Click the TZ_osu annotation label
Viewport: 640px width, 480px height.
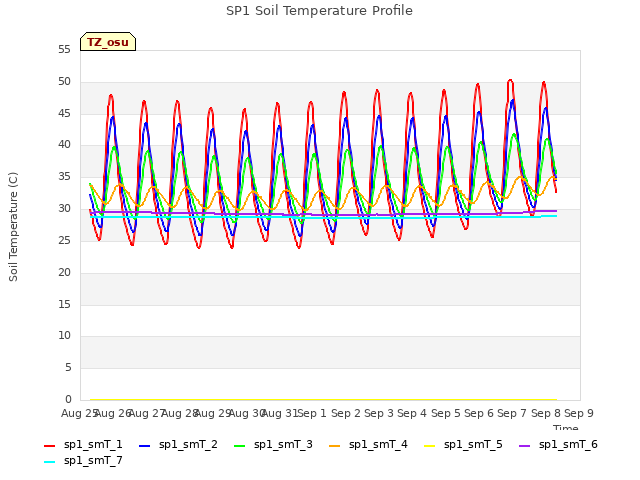coord(108,42)
